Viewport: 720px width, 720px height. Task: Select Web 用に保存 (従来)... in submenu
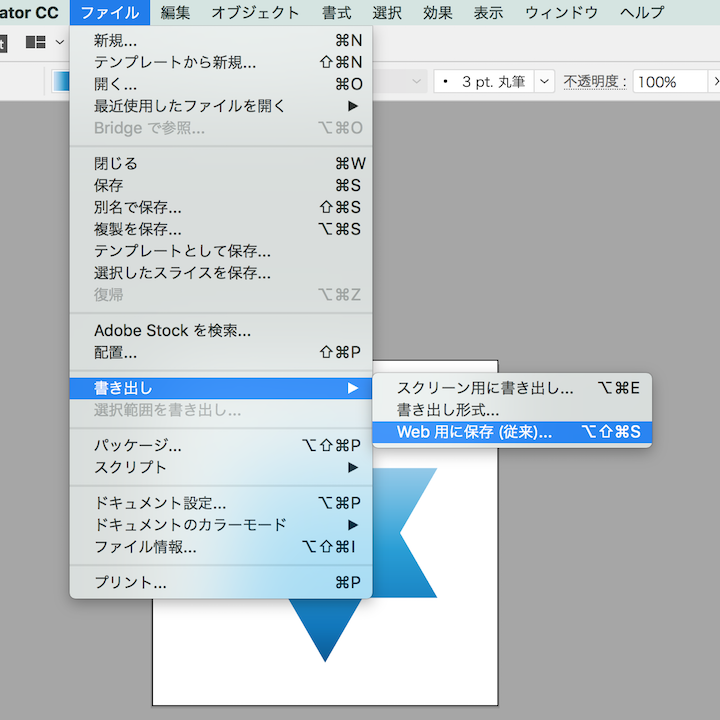pos(512,432)
